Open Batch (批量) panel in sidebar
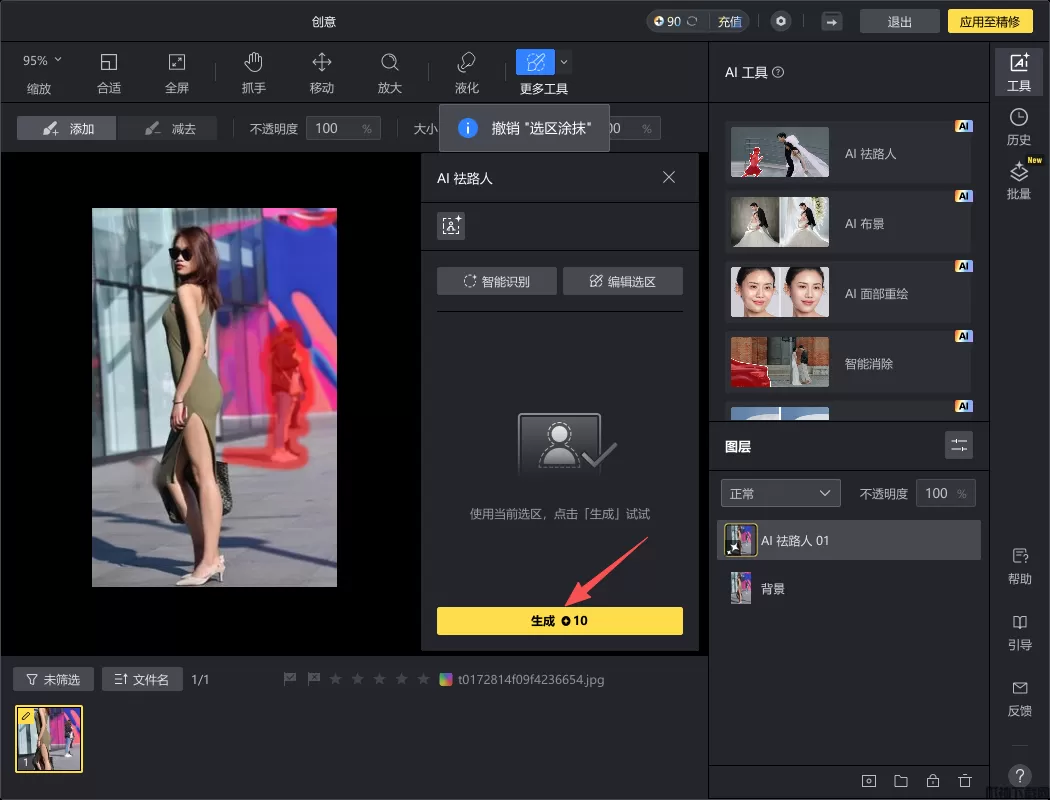 click(1018, 180)
